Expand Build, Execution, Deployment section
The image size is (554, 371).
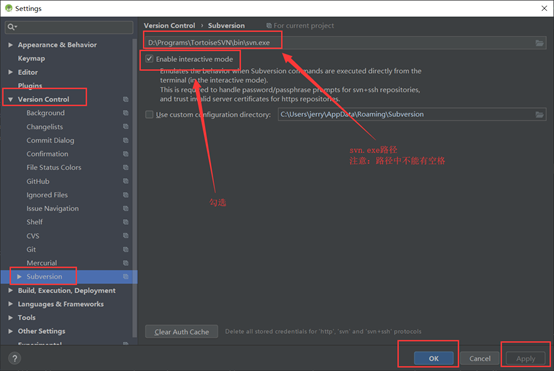(x=11, y=290)
